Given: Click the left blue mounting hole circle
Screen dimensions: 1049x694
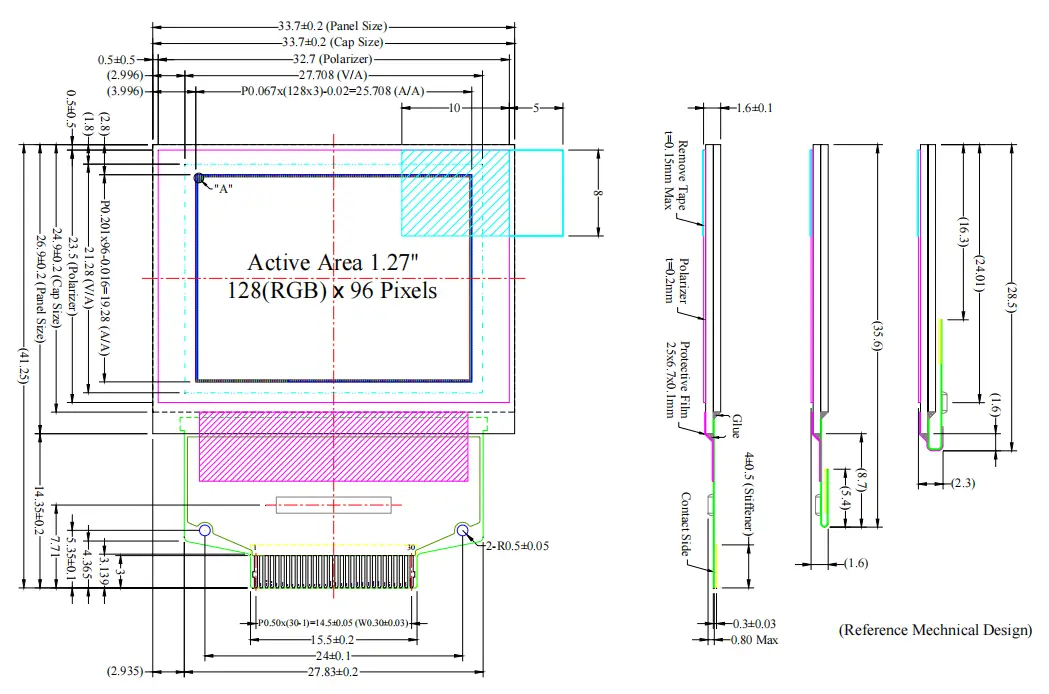Looking at the screenshot, I should coord(205,530).
